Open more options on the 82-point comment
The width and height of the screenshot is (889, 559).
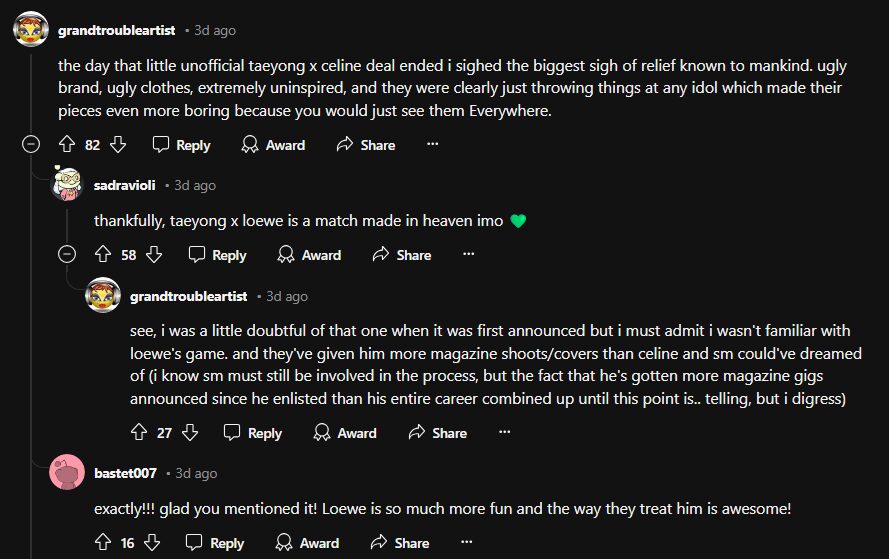click(x=432, y=145)
